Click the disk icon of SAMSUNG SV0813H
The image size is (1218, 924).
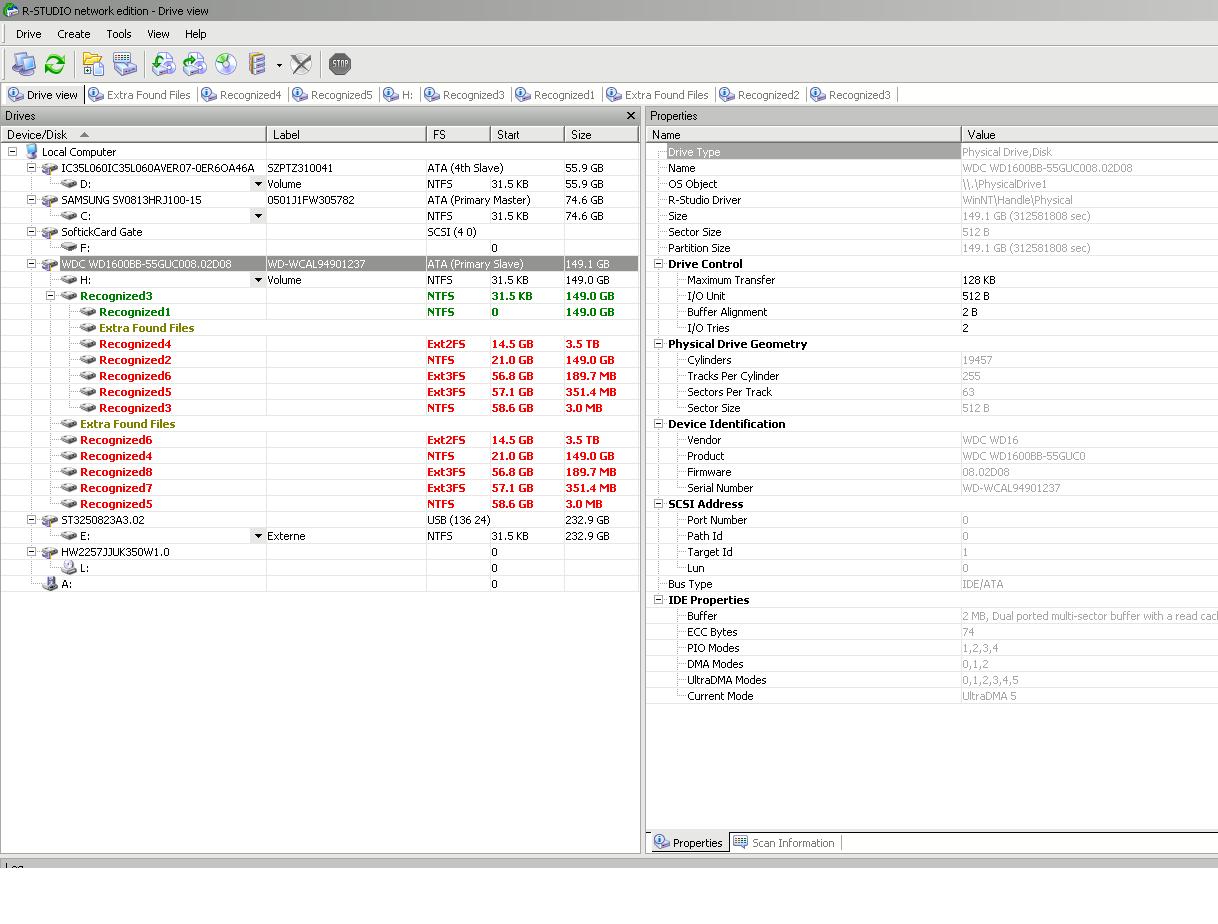50,200
